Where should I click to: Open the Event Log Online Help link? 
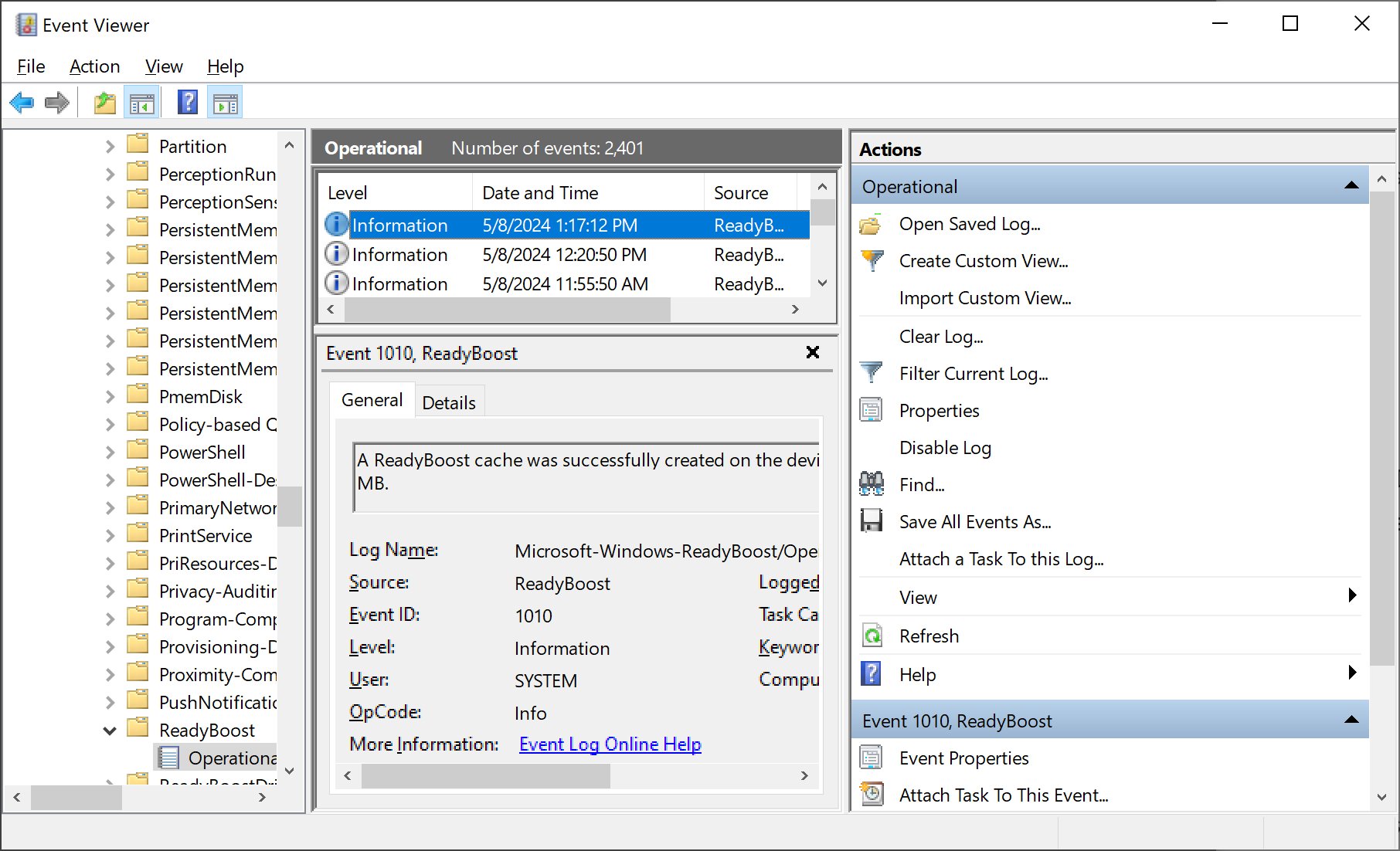pos(610,744)
